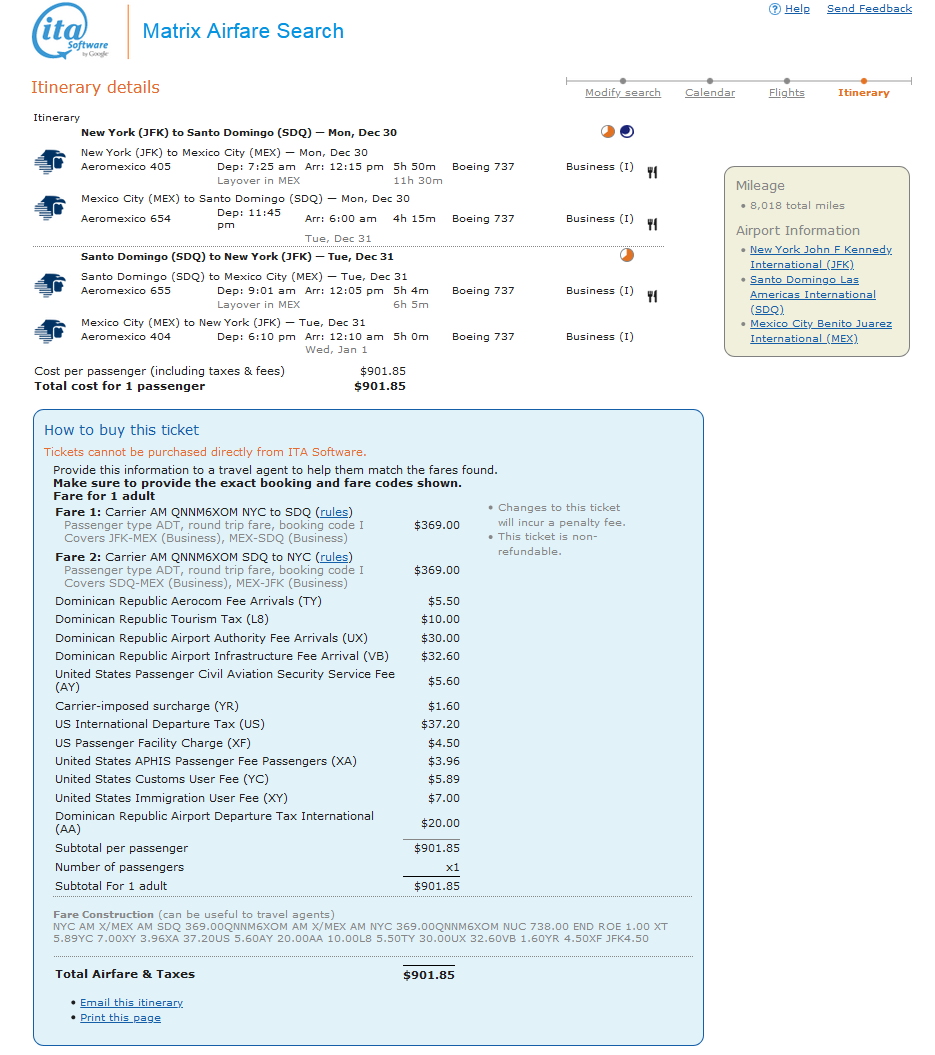
Task: Click the orange progress dot above Itinerary
Action: click(864, 81)
